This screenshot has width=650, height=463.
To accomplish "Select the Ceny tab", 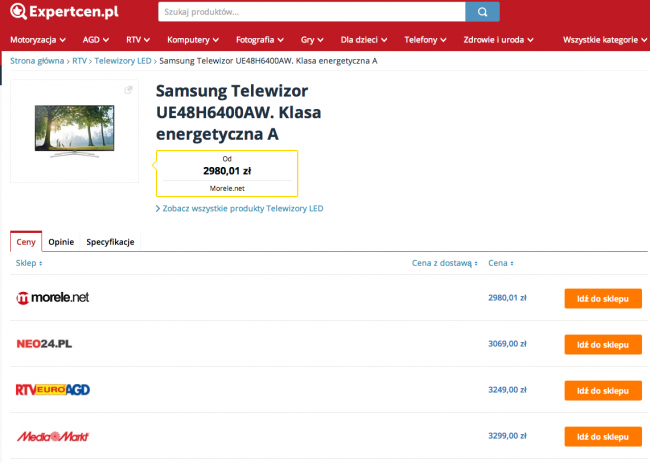I will pos(26,242).
